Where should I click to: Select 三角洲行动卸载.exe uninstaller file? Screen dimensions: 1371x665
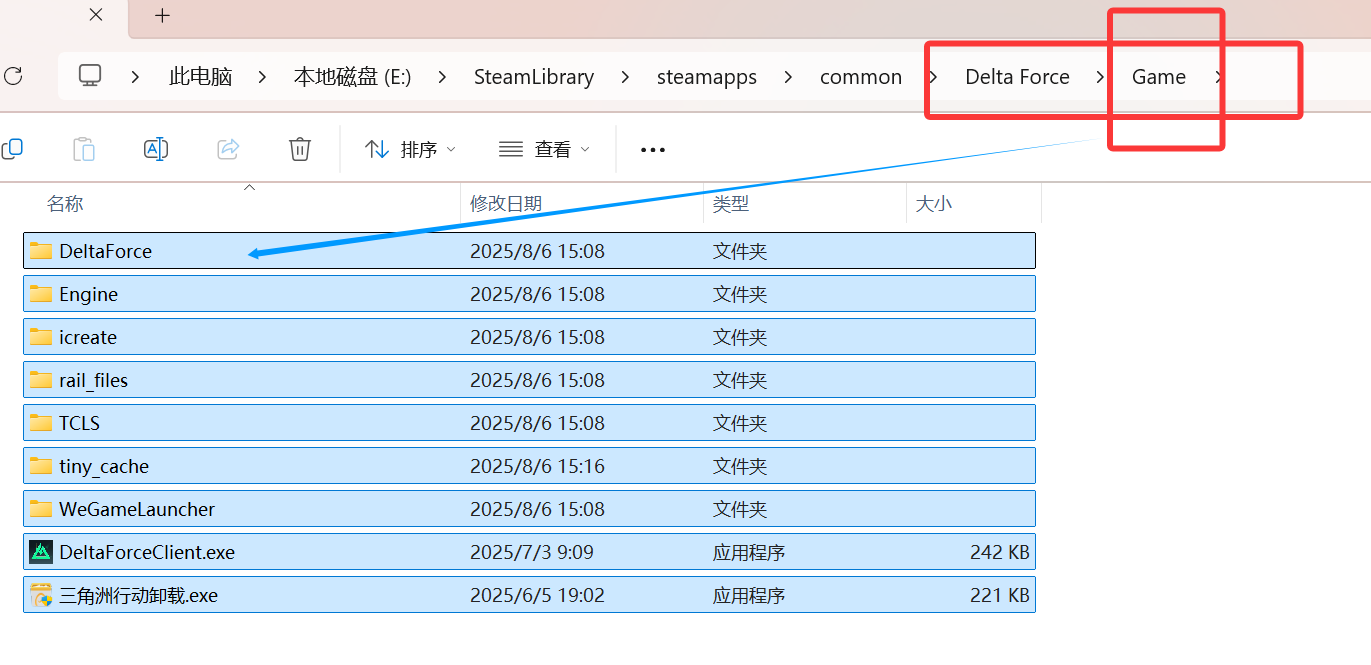click(138, 595)
